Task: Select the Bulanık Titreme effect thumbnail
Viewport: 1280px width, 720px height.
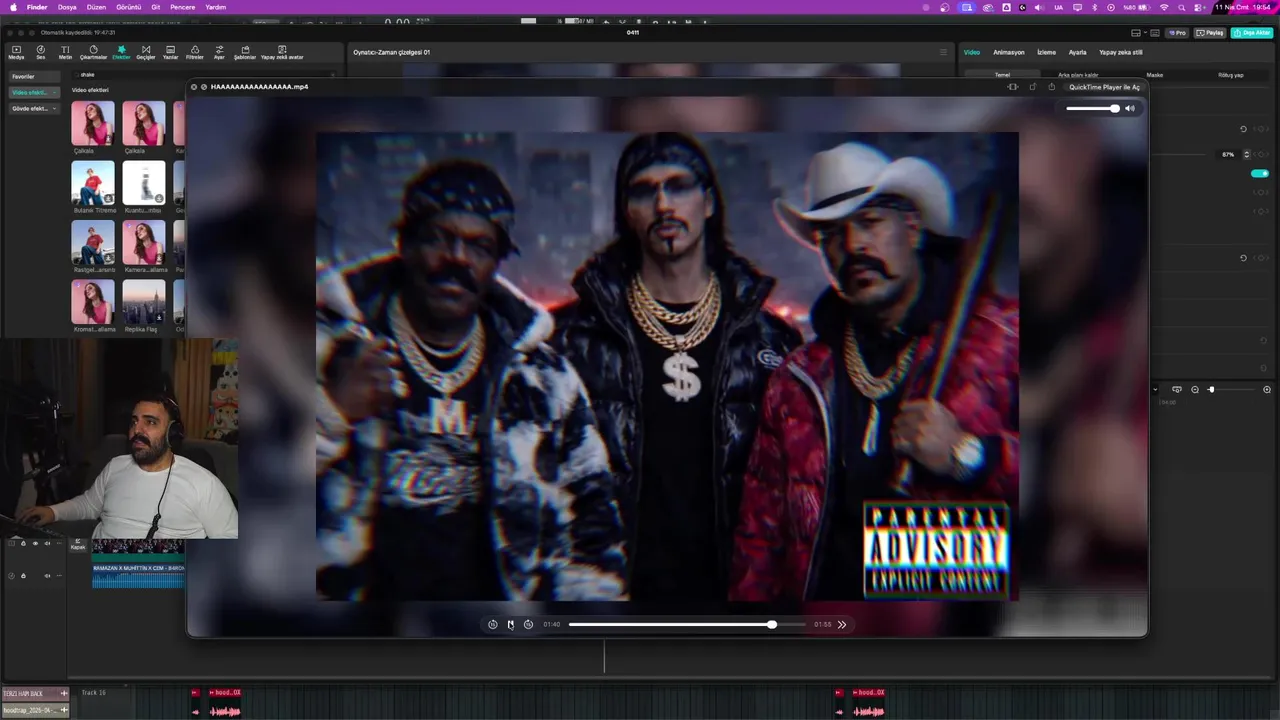Action: (x=93, y=183)
